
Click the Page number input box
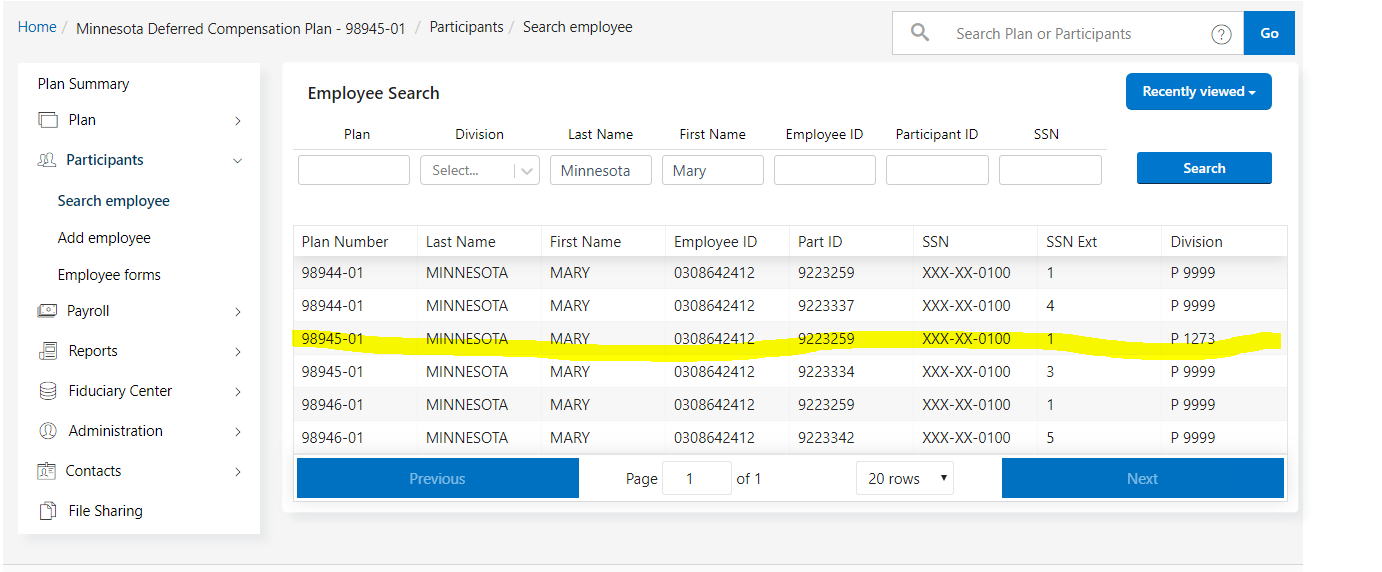click(697, 478)
